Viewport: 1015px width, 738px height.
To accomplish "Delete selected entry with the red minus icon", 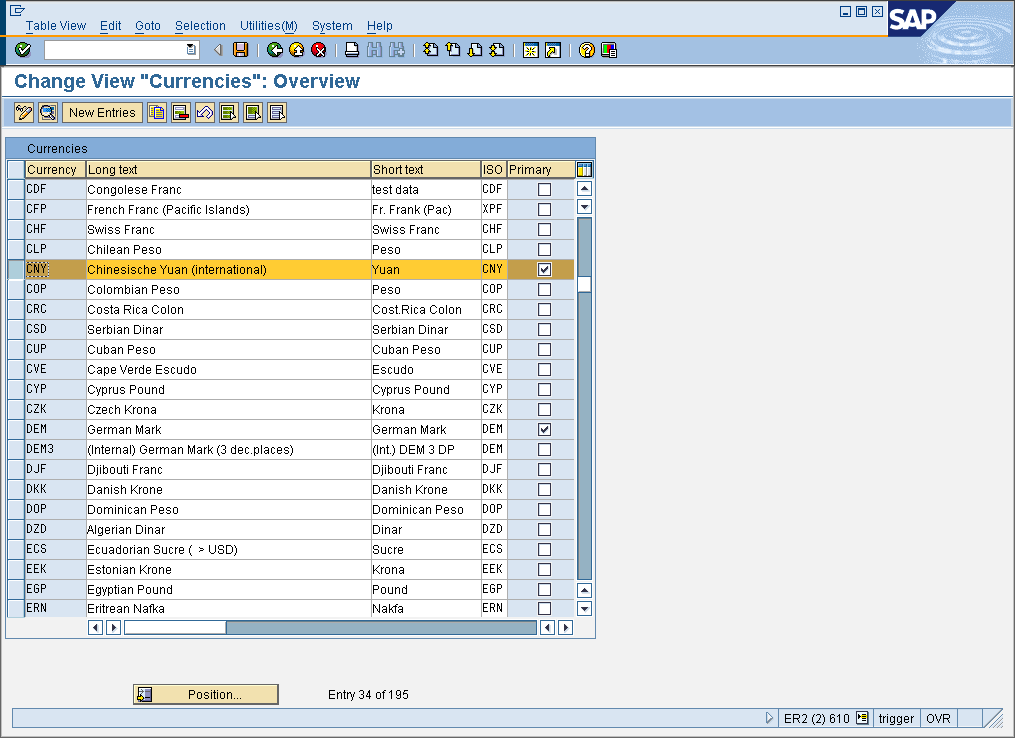I will pyautogui.click(x=181, y=112).
